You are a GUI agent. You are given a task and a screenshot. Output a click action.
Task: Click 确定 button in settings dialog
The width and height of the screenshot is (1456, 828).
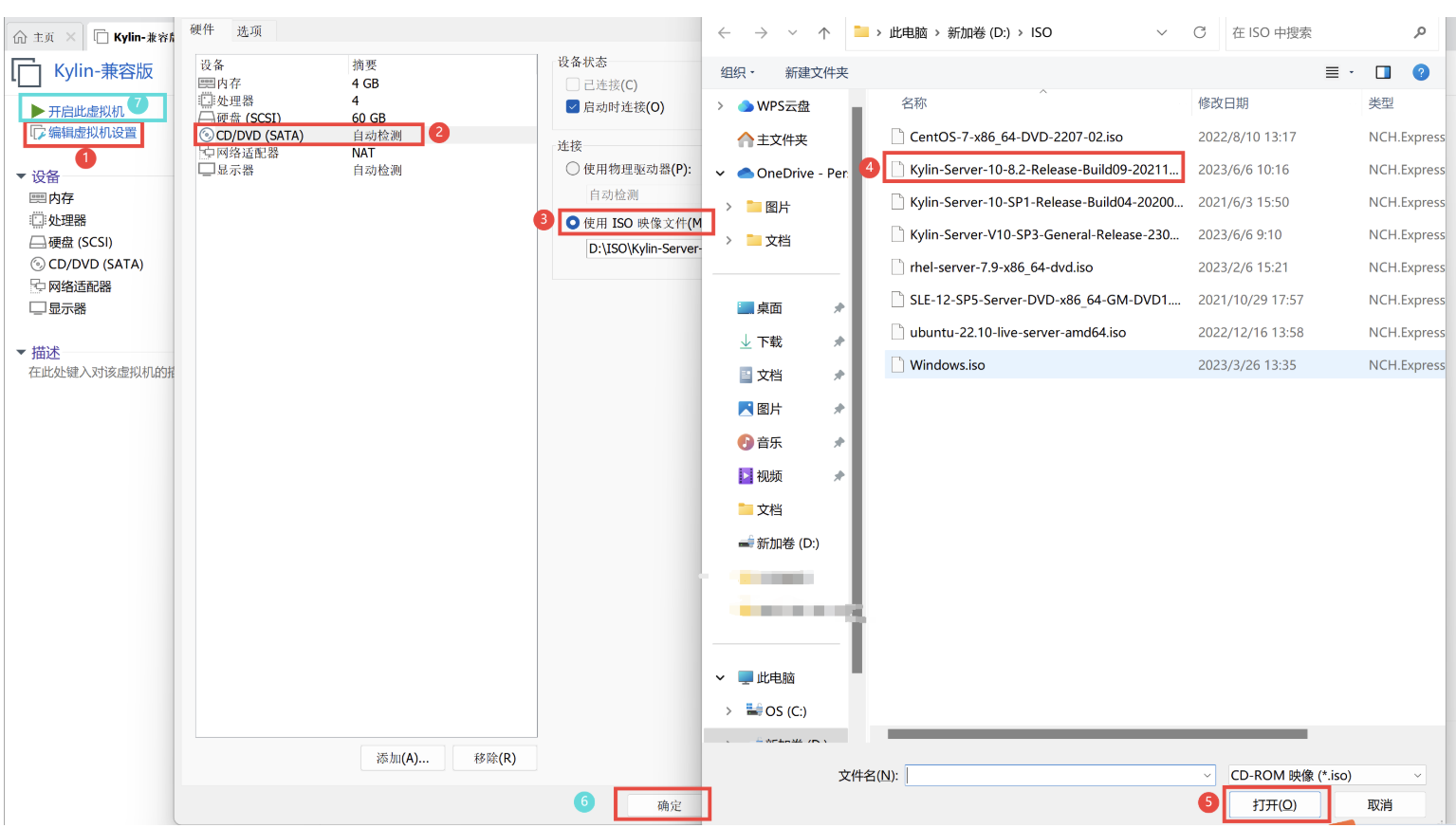[669, 805]
